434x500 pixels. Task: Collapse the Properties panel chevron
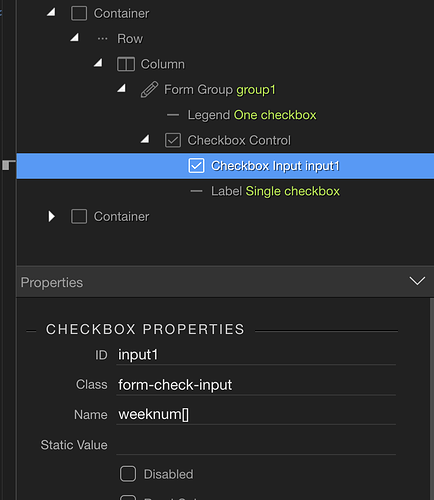click(x=417, y=281)
